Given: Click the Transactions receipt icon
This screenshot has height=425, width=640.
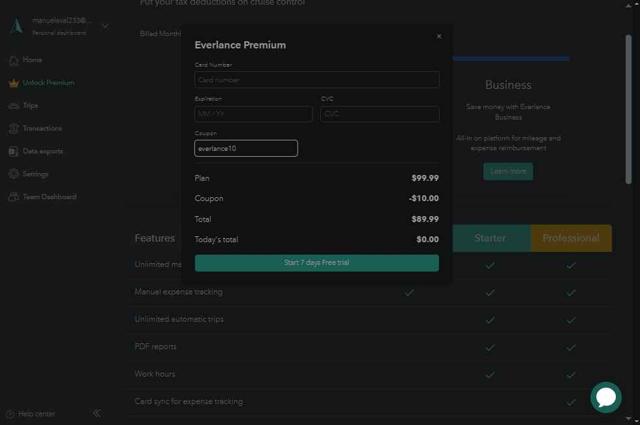Looking at the screenshot, I should 14,129.
